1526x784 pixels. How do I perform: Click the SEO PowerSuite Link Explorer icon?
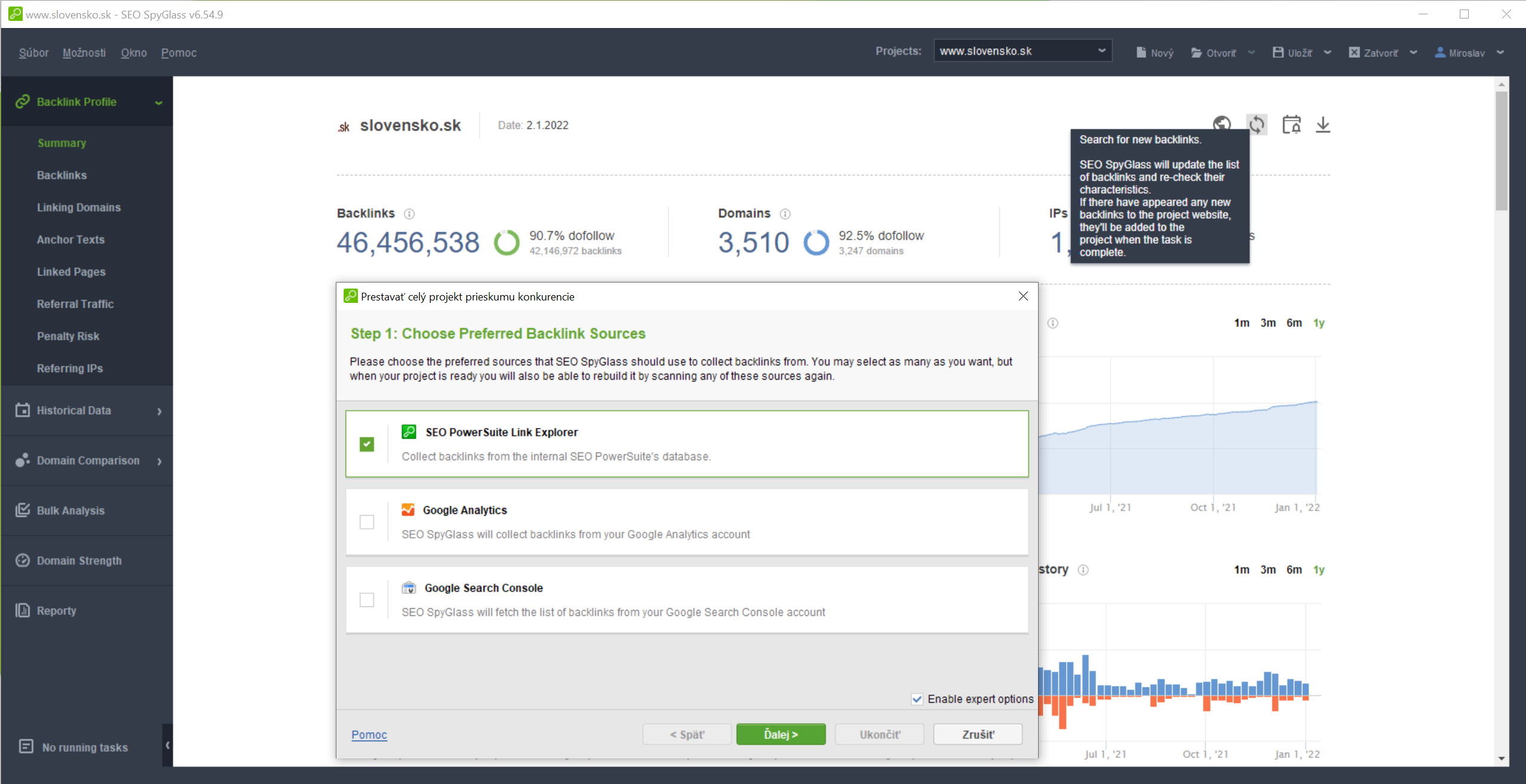coord(409,432)
